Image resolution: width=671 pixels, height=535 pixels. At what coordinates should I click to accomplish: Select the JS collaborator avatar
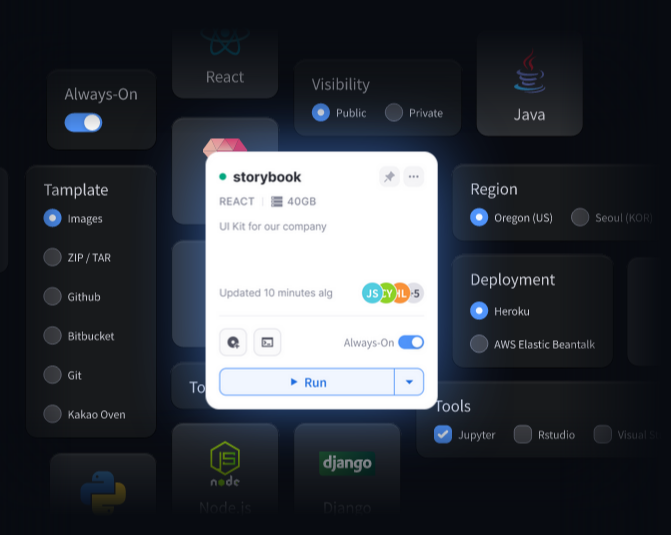click(372, 293)
